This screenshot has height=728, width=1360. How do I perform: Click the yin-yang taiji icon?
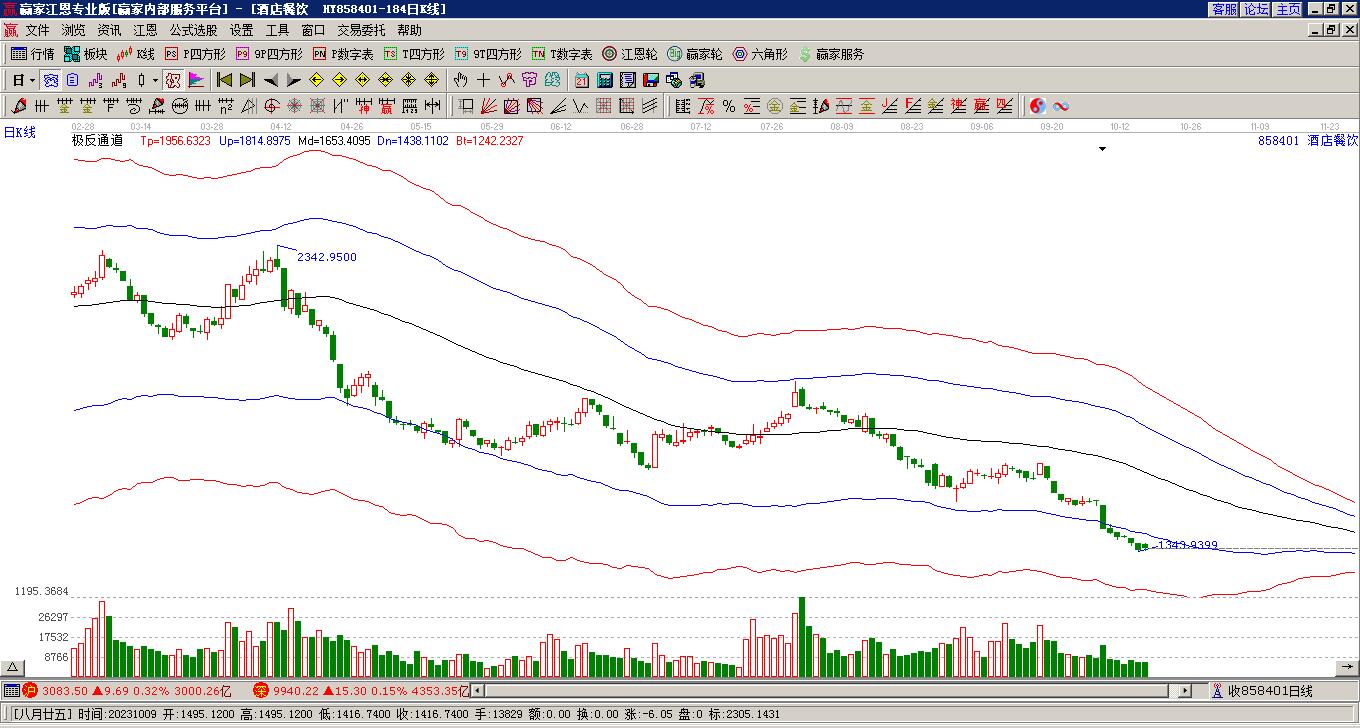click(x=1038, y=106)
